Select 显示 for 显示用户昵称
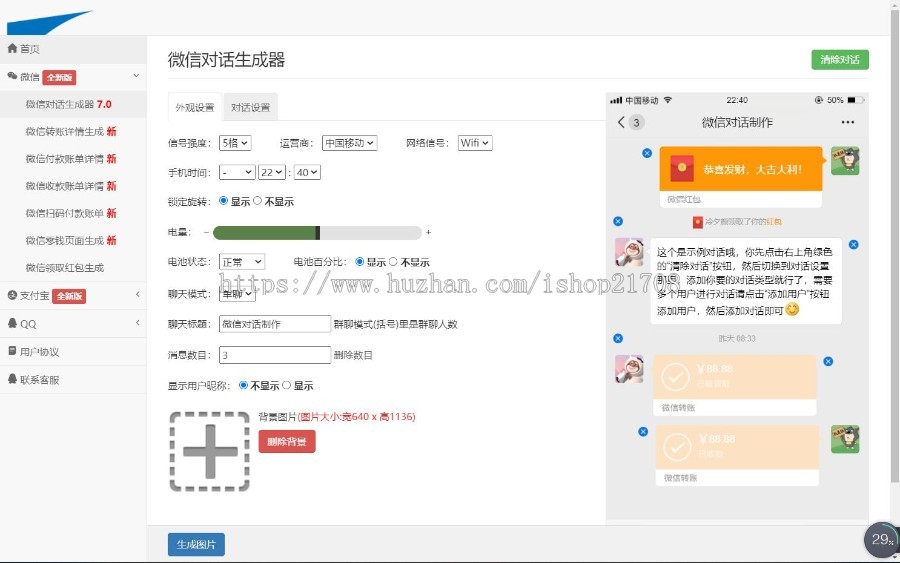The width and height of the screenshot is (900, 563). pyautogui.click(x=286, y=385)
